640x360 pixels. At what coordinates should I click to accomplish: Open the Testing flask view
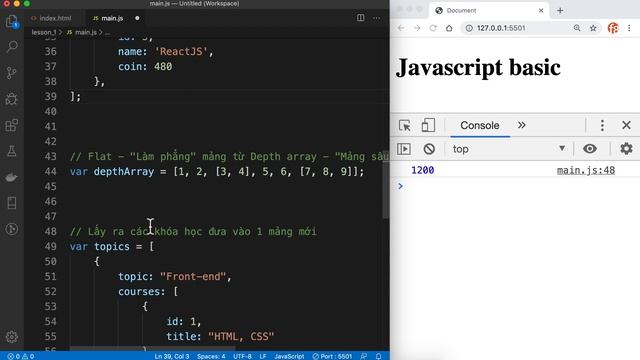click(x=12, y=151)
